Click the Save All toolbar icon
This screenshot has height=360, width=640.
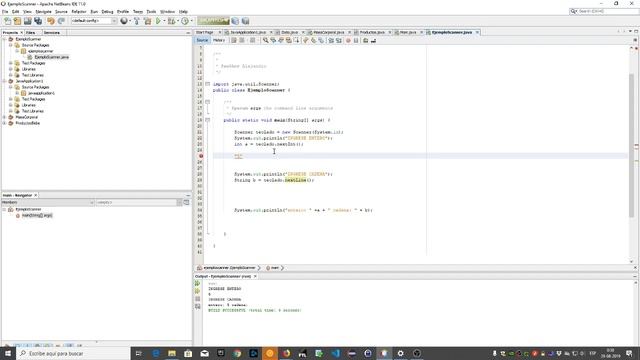(x=38, y=21)
